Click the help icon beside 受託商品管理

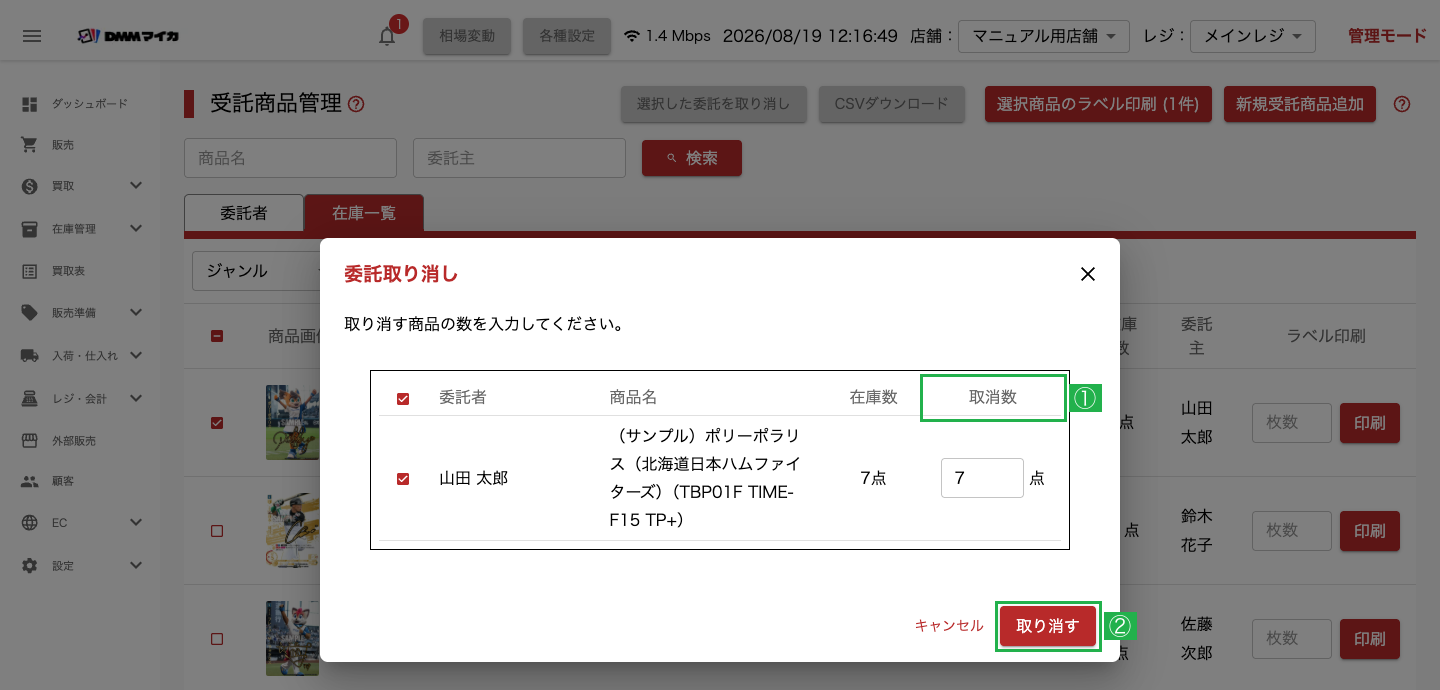(x=356, y=104)
